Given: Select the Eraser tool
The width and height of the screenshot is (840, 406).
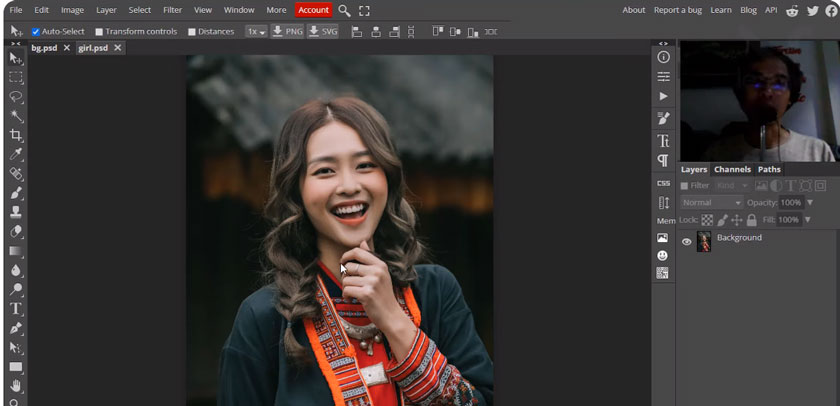Looking at the screenshot, I should coord(16,231).
